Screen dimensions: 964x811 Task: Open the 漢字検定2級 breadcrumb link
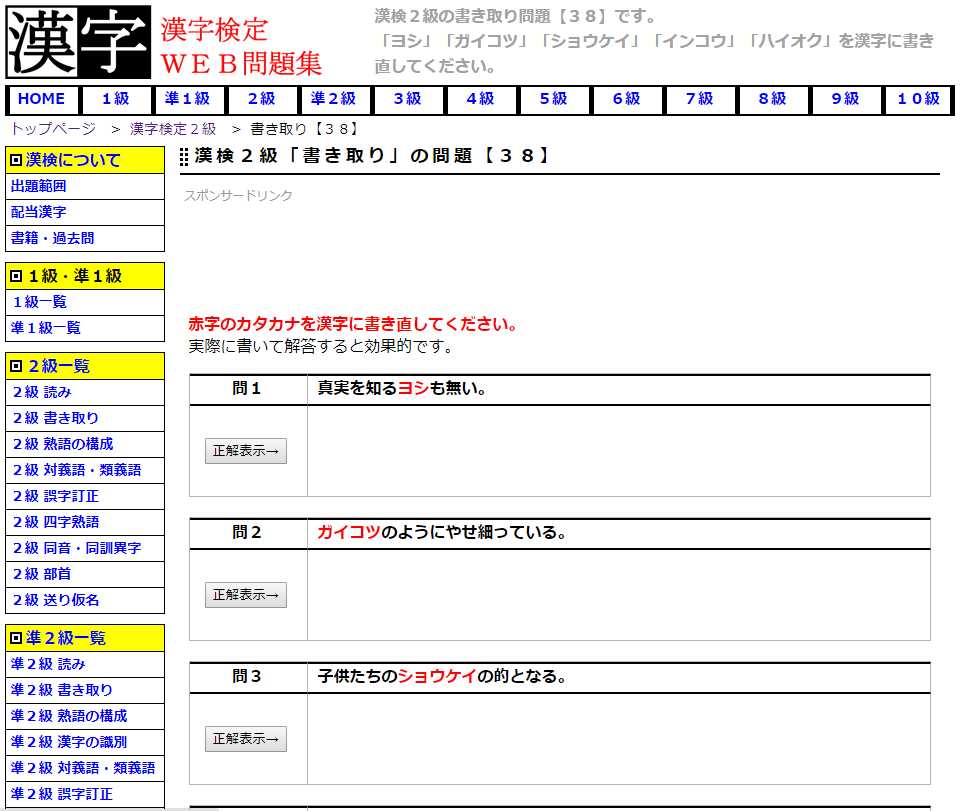point(173,129)
